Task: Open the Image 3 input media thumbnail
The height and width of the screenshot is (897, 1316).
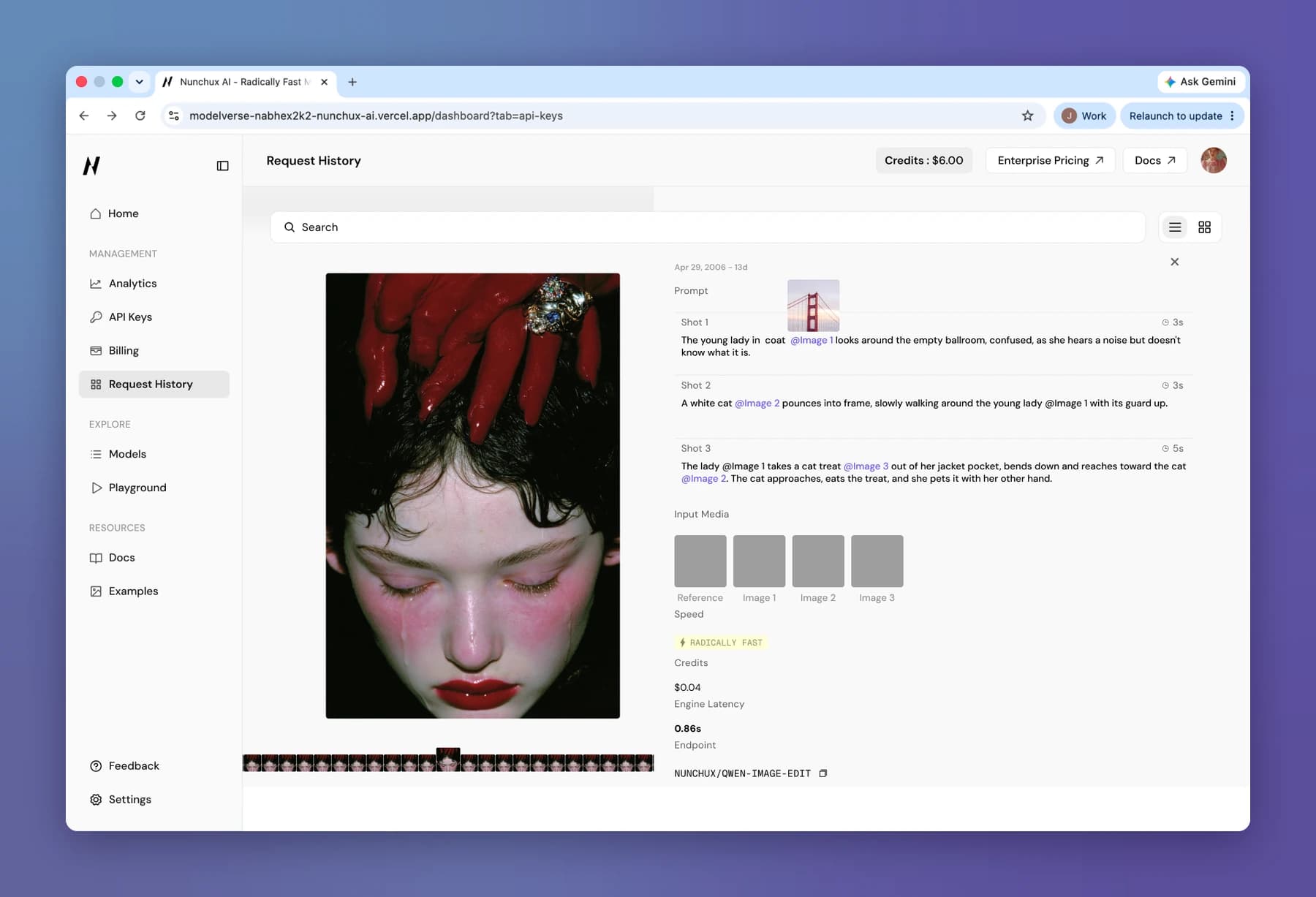Action: pyautogui.click(x=877, y=561)
